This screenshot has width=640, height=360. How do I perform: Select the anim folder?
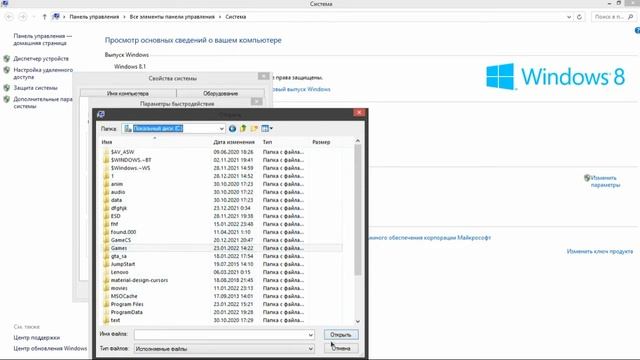(116, 184)
